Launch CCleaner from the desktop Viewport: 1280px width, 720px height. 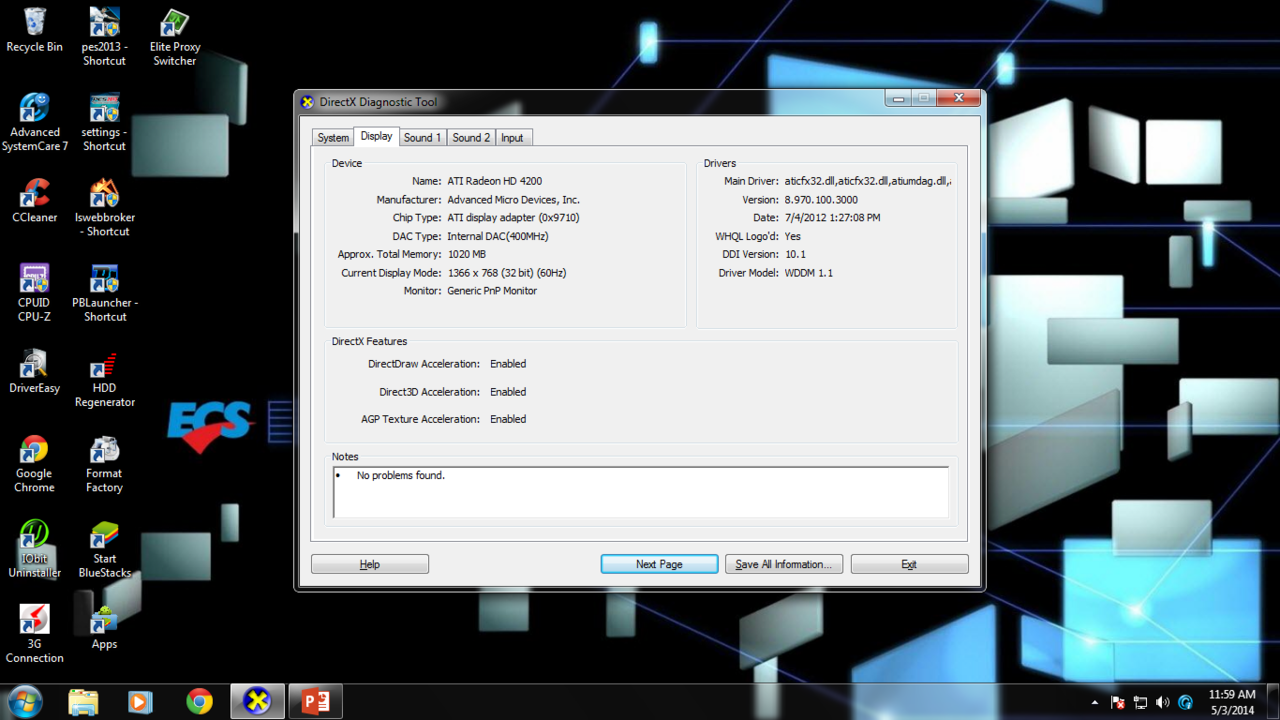pyautogui.click(x=35, y=201)
